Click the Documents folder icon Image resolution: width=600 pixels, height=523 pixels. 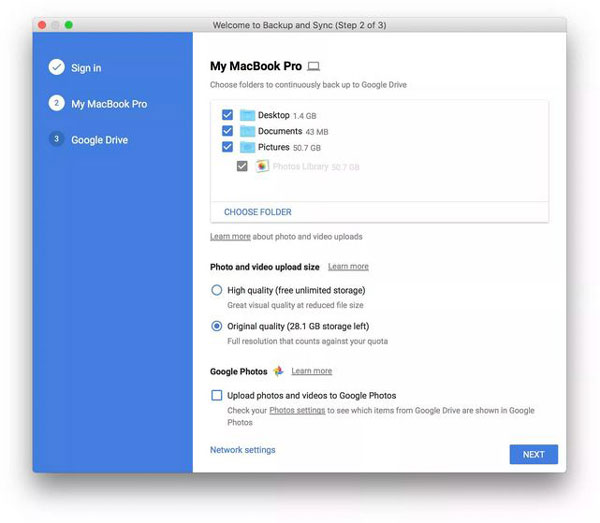[248, 132]
